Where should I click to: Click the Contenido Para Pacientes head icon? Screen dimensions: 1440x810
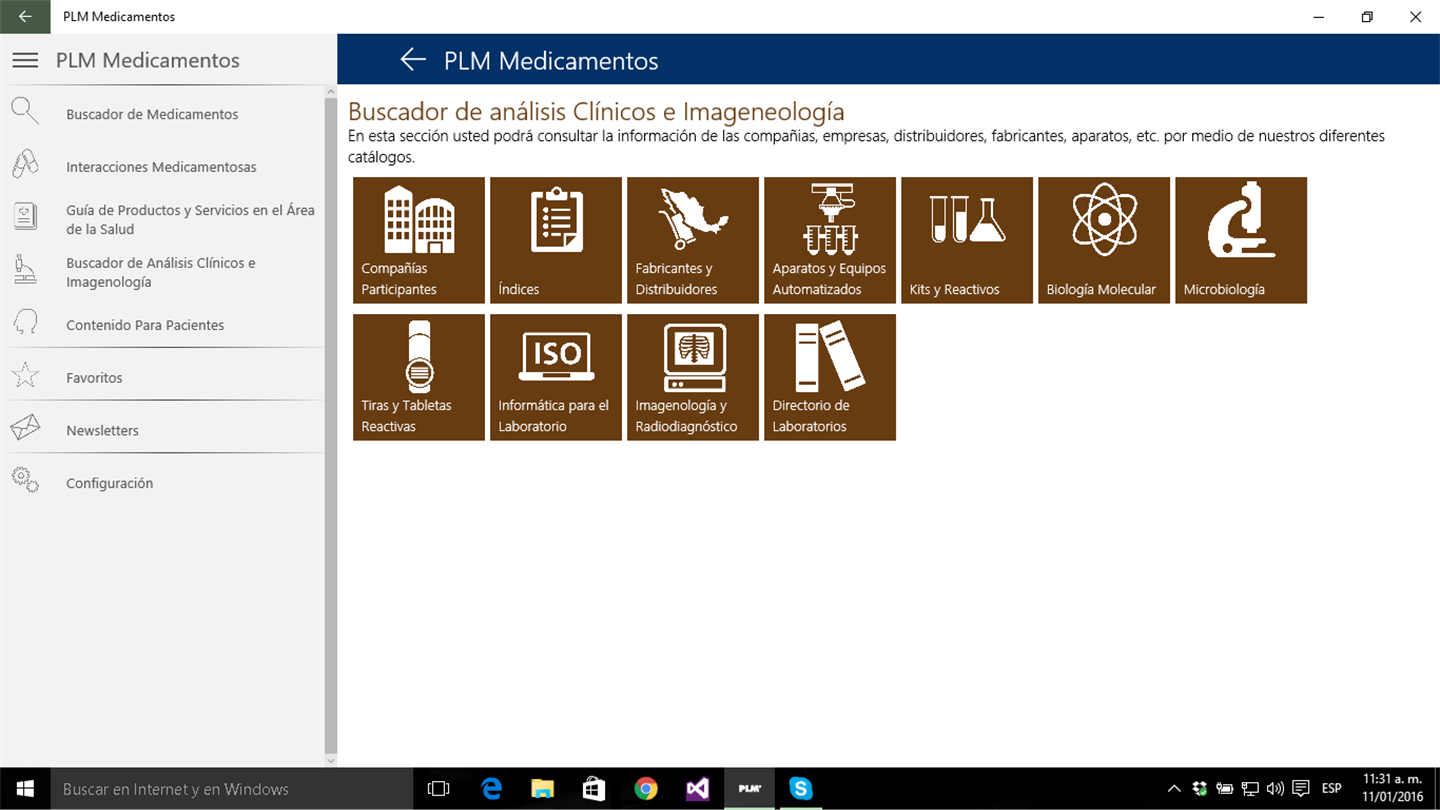25,323
